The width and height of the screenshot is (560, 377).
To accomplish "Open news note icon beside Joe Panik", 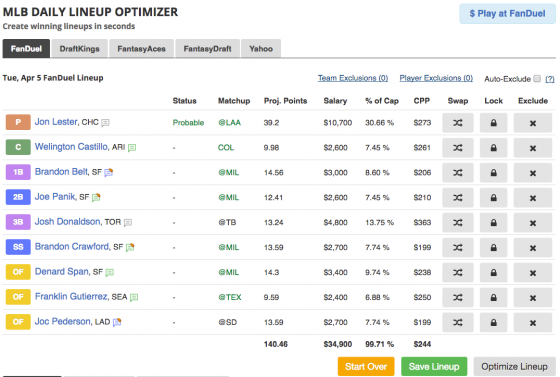I will click(x=96, y=197).
